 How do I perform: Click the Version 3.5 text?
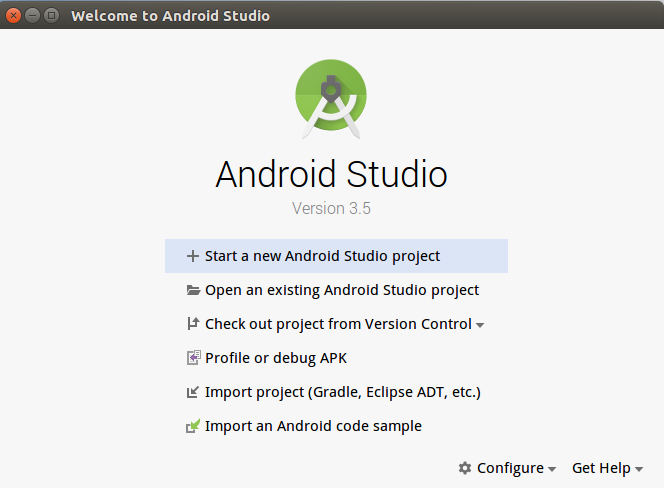click(x=331, y=208)
